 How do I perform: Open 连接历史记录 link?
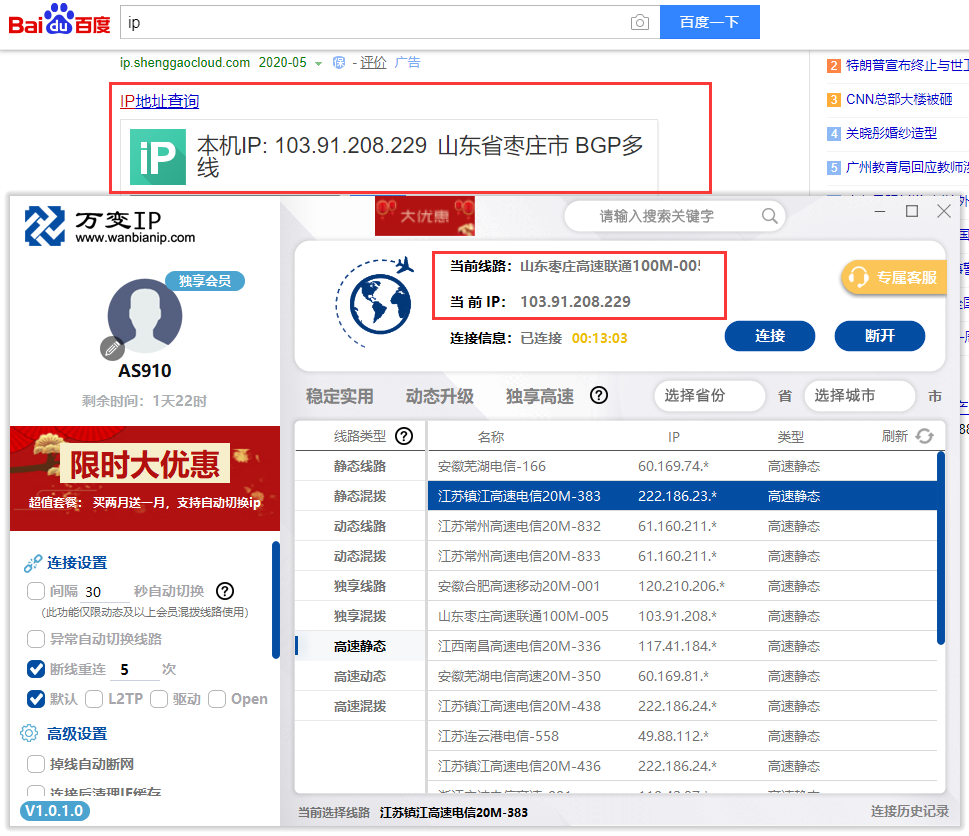[910, 811]
